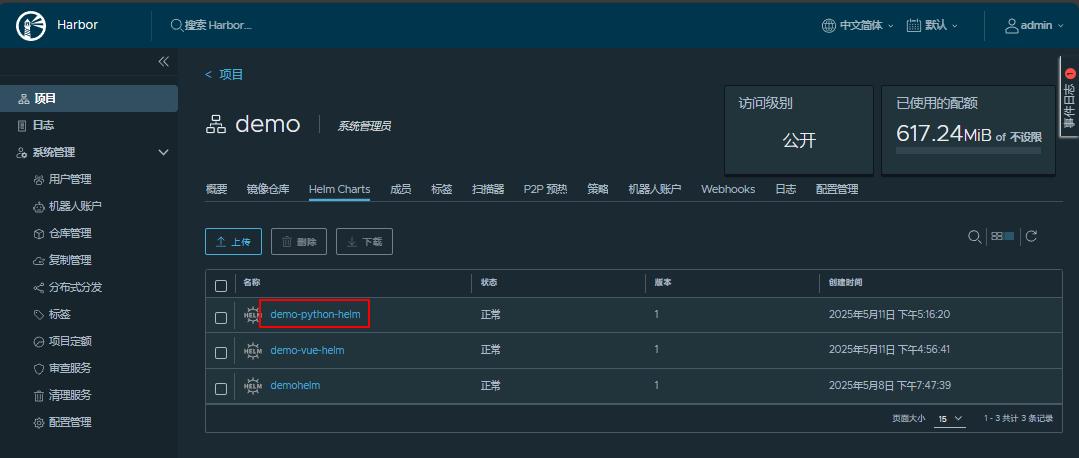Click the 清理服务 trash icon
1079x458 pixels.
click(x=39, y=396)
